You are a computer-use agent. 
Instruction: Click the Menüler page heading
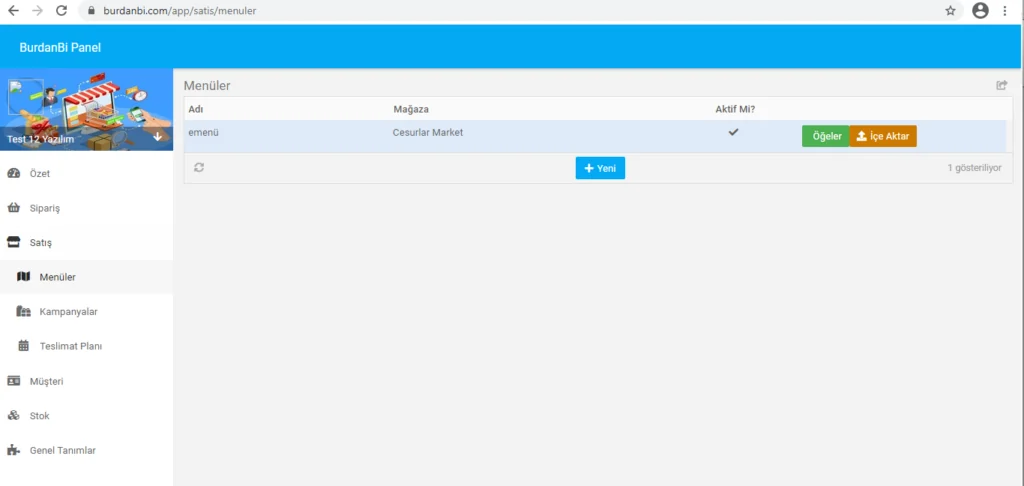tap(207, 86)
